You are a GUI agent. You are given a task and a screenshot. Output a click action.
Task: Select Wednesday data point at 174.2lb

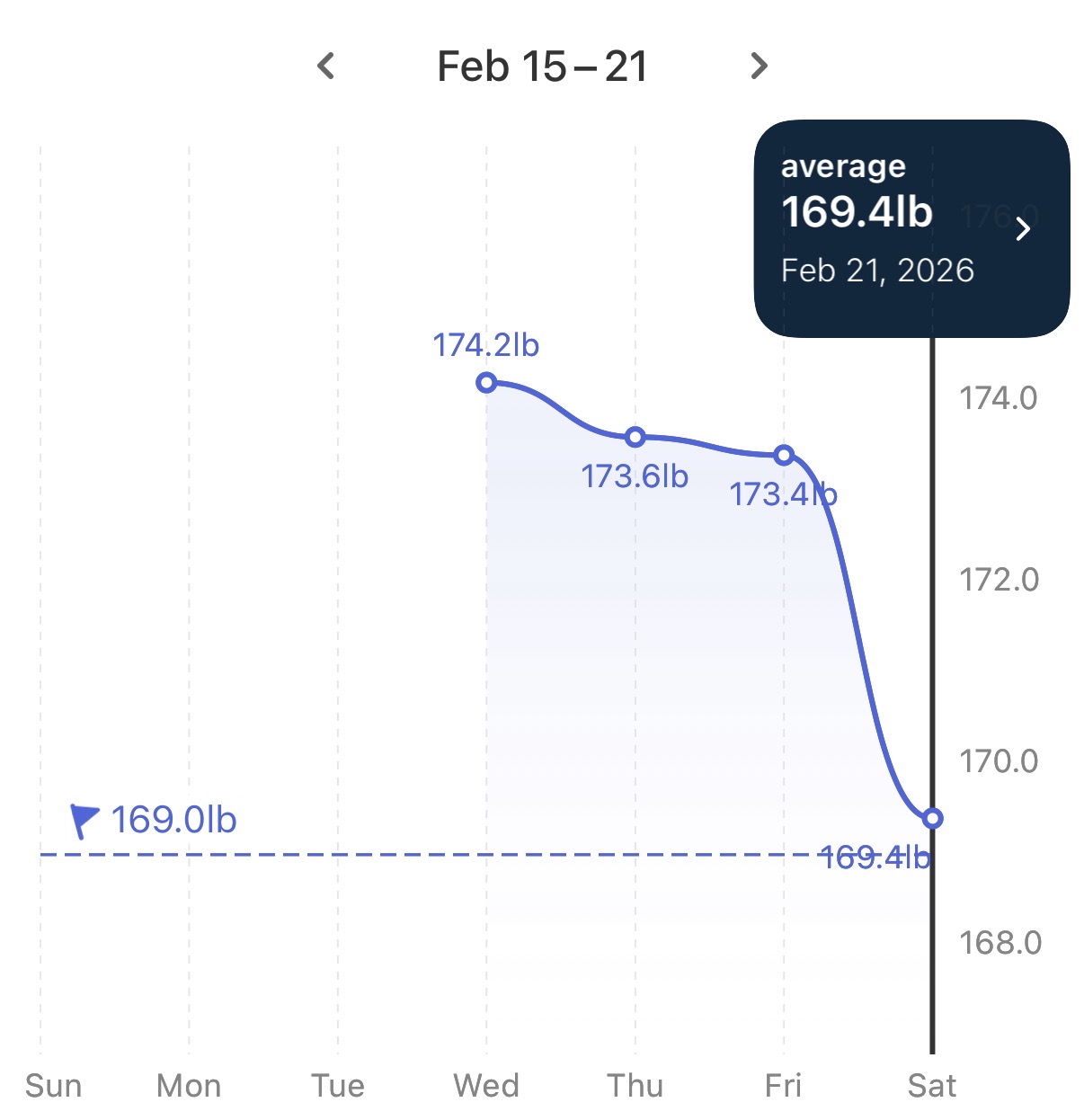(x=486, y=383)
